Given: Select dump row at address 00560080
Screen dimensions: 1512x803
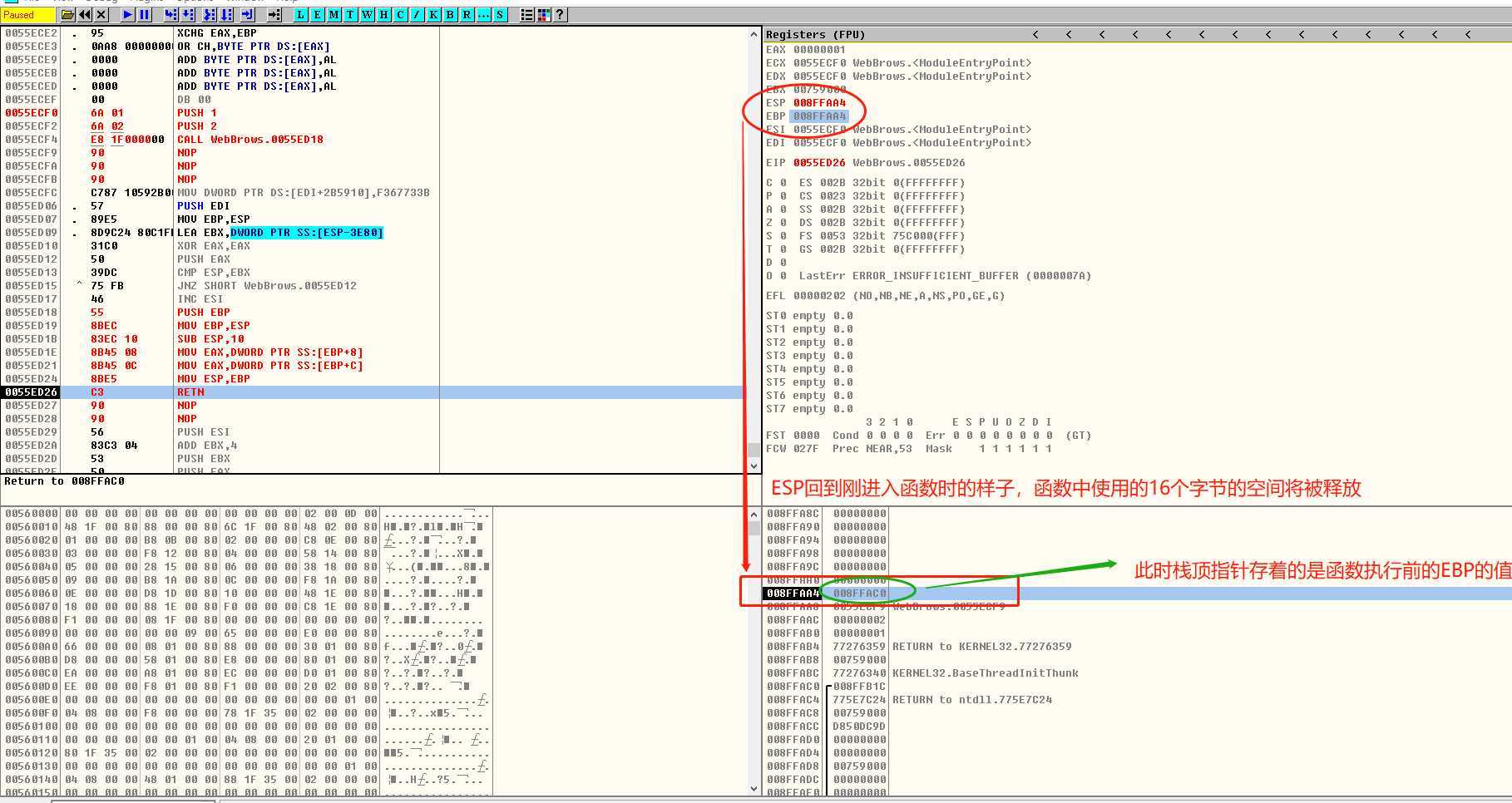Looking at the screenshot, I should (x=247, y=619).
